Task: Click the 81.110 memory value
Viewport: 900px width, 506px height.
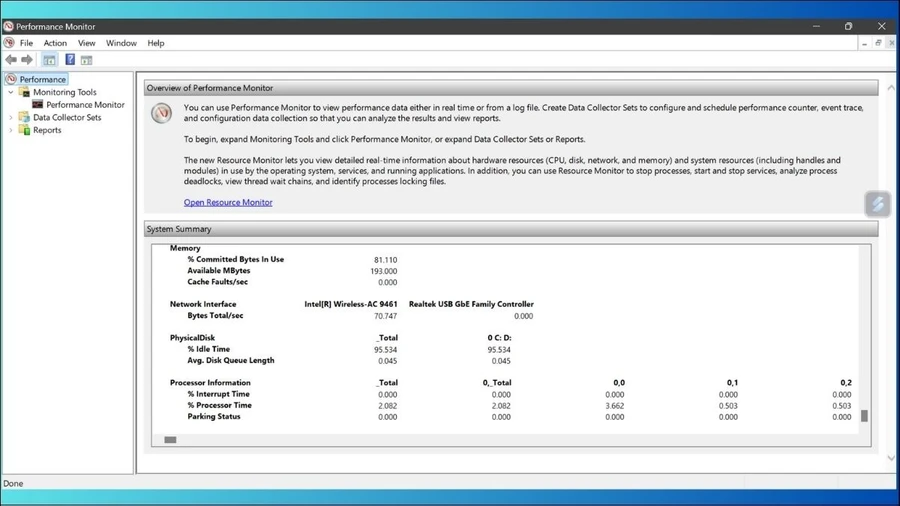Action: [x=385, y=260]
